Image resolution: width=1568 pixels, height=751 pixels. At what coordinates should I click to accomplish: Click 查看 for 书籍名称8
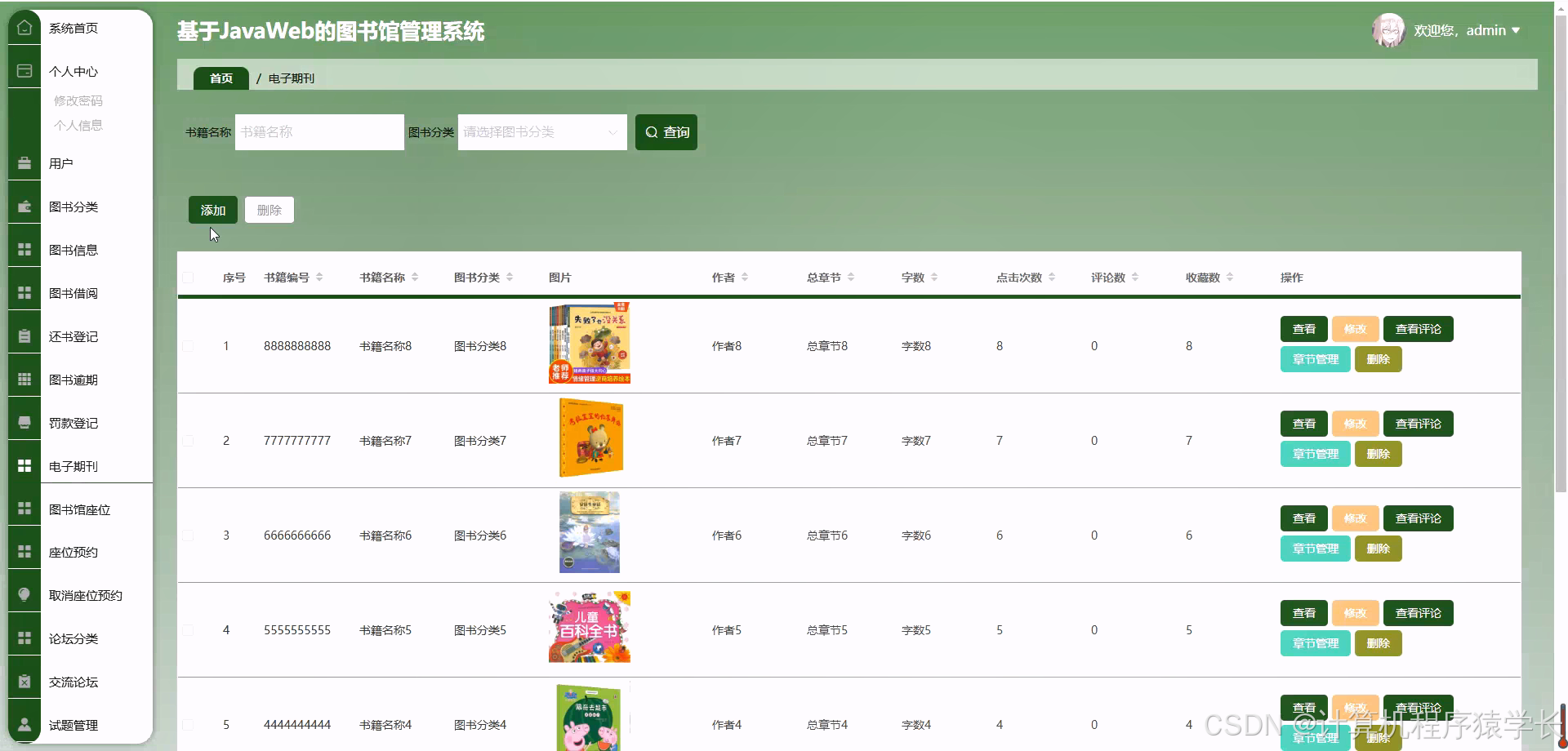pyautogui.click(x=1304, y=329)
